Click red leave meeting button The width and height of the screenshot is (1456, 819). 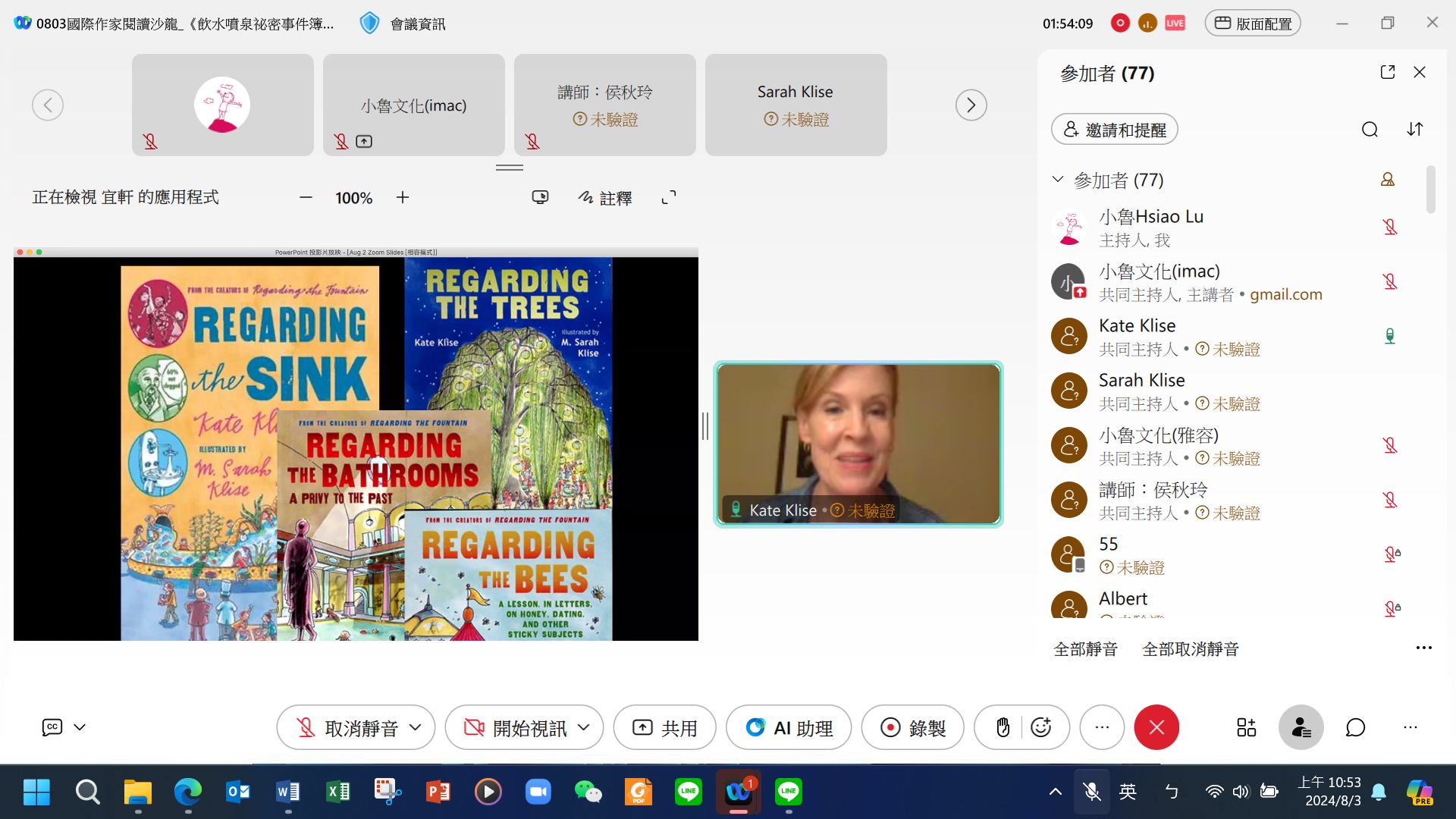click(x=1156, y=727)
